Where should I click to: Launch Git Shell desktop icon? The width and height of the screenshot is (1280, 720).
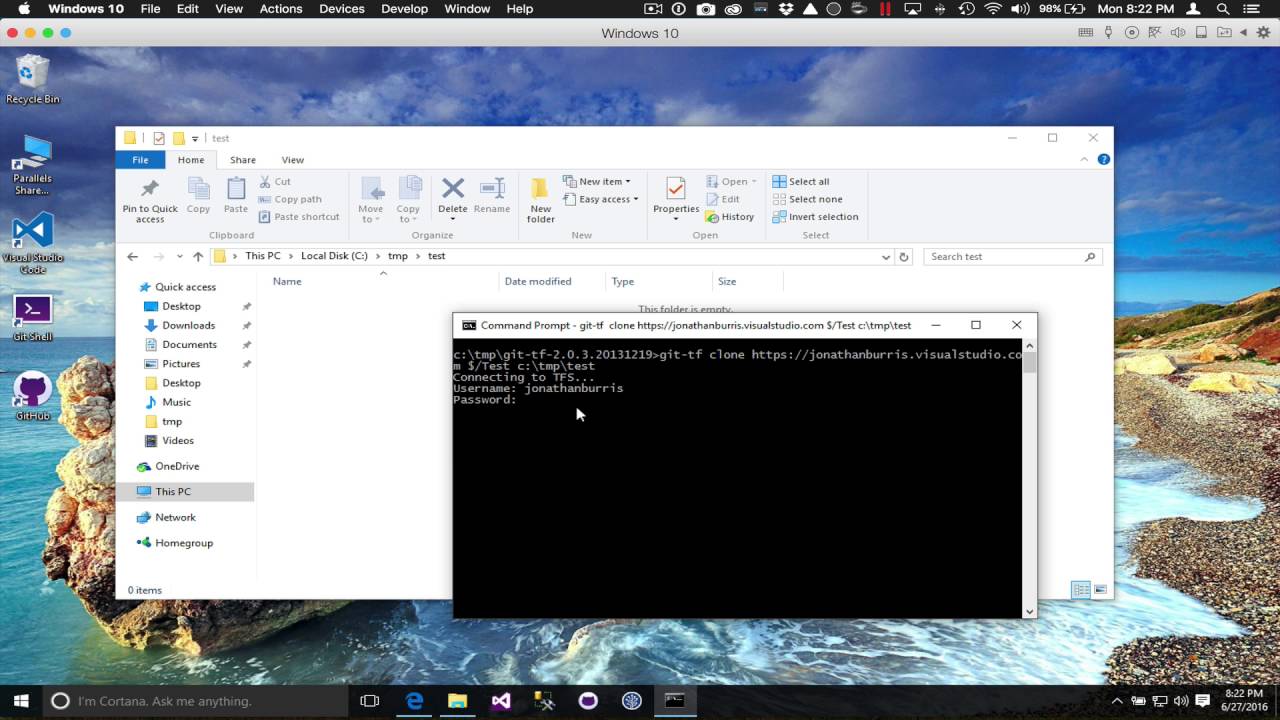pyautogui.click(x=32, y=318)
